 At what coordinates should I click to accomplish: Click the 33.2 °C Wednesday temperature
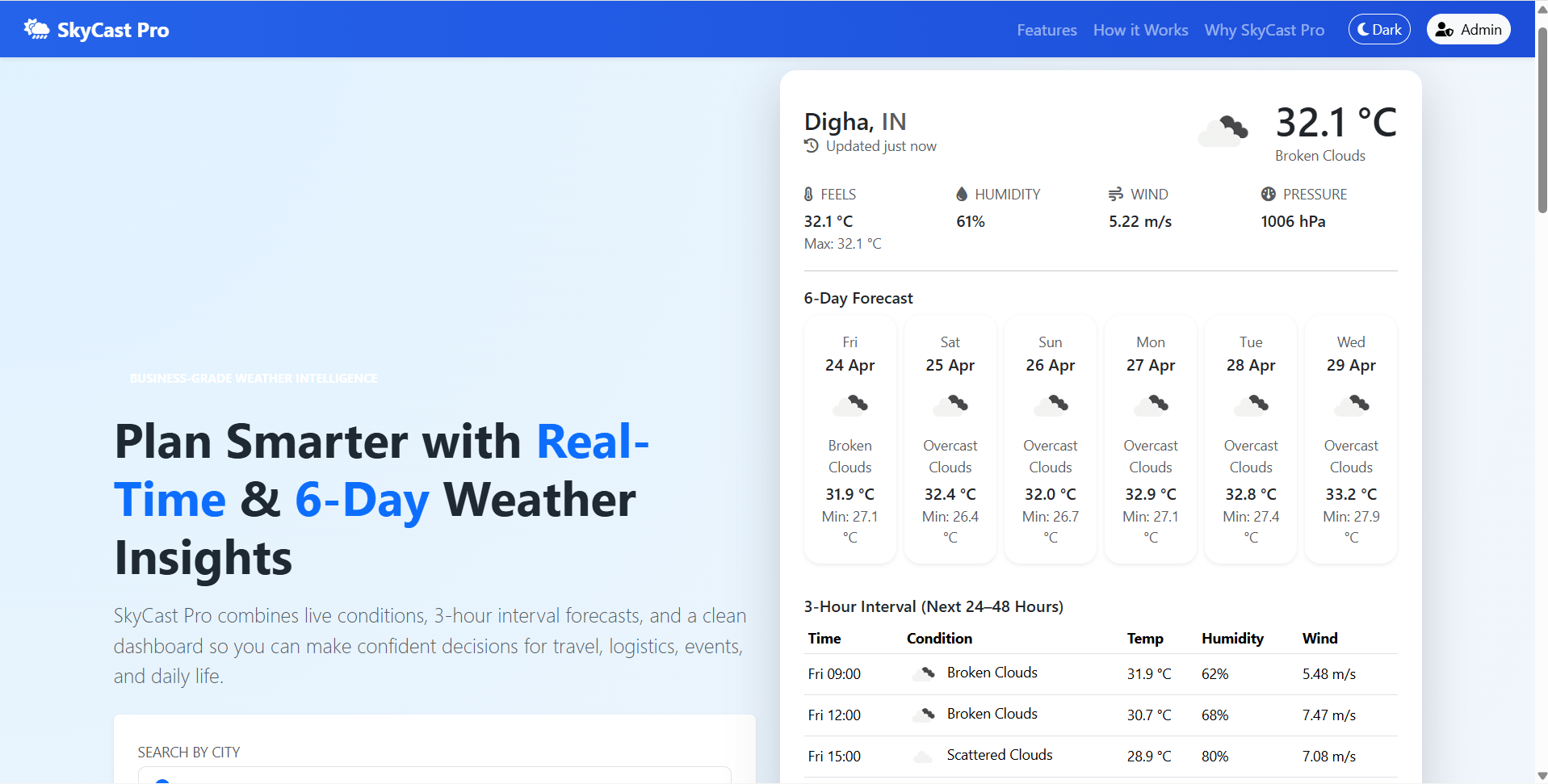pos(1351,494)
